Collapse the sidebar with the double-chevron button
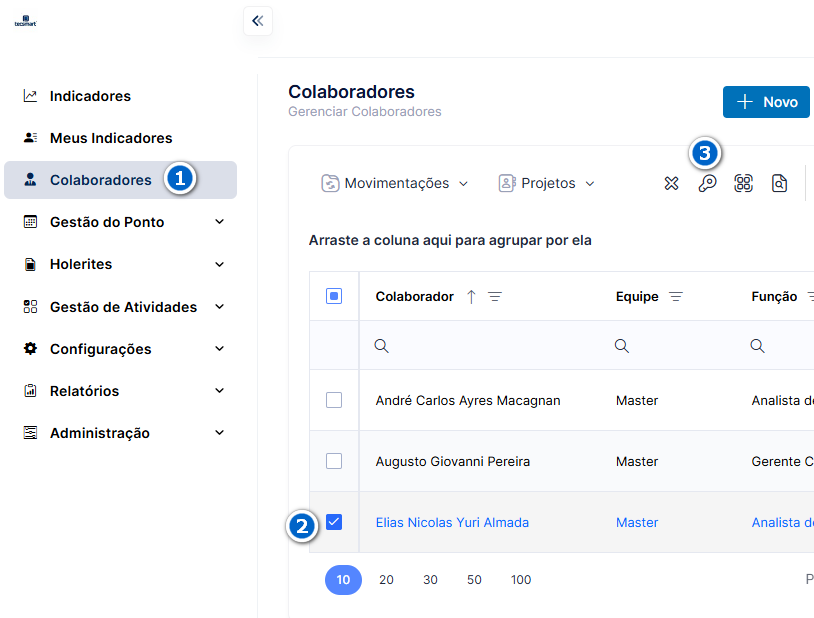This screenshot has height=618, width=814. (257, 21)
